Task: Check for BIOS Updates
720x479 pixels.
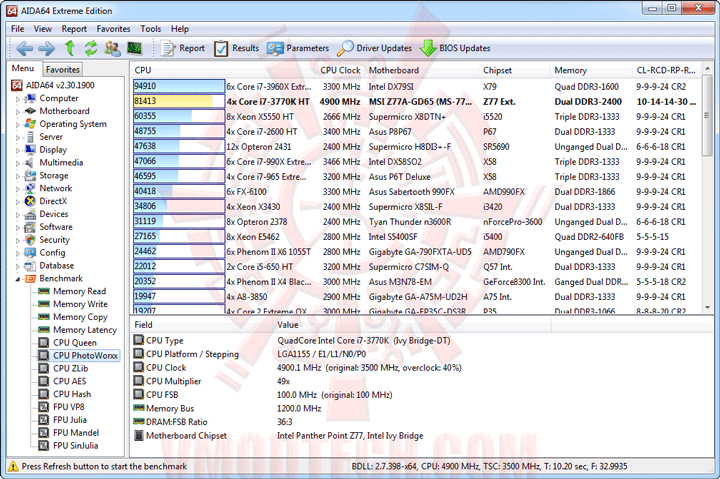Action: point(455,48)
